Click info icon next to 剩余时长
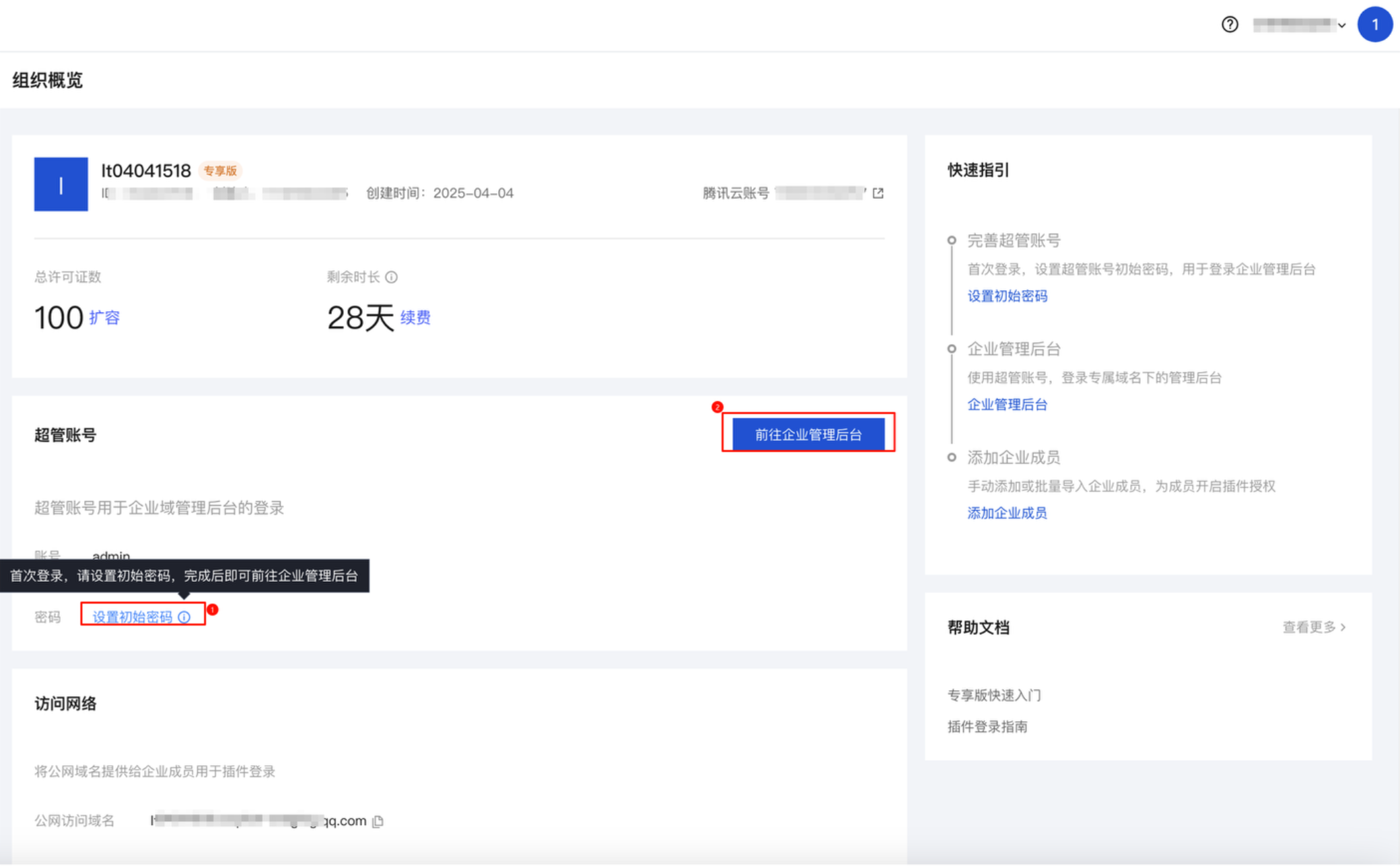Viewport: 1400px width, 866px height. coord(391,277)
